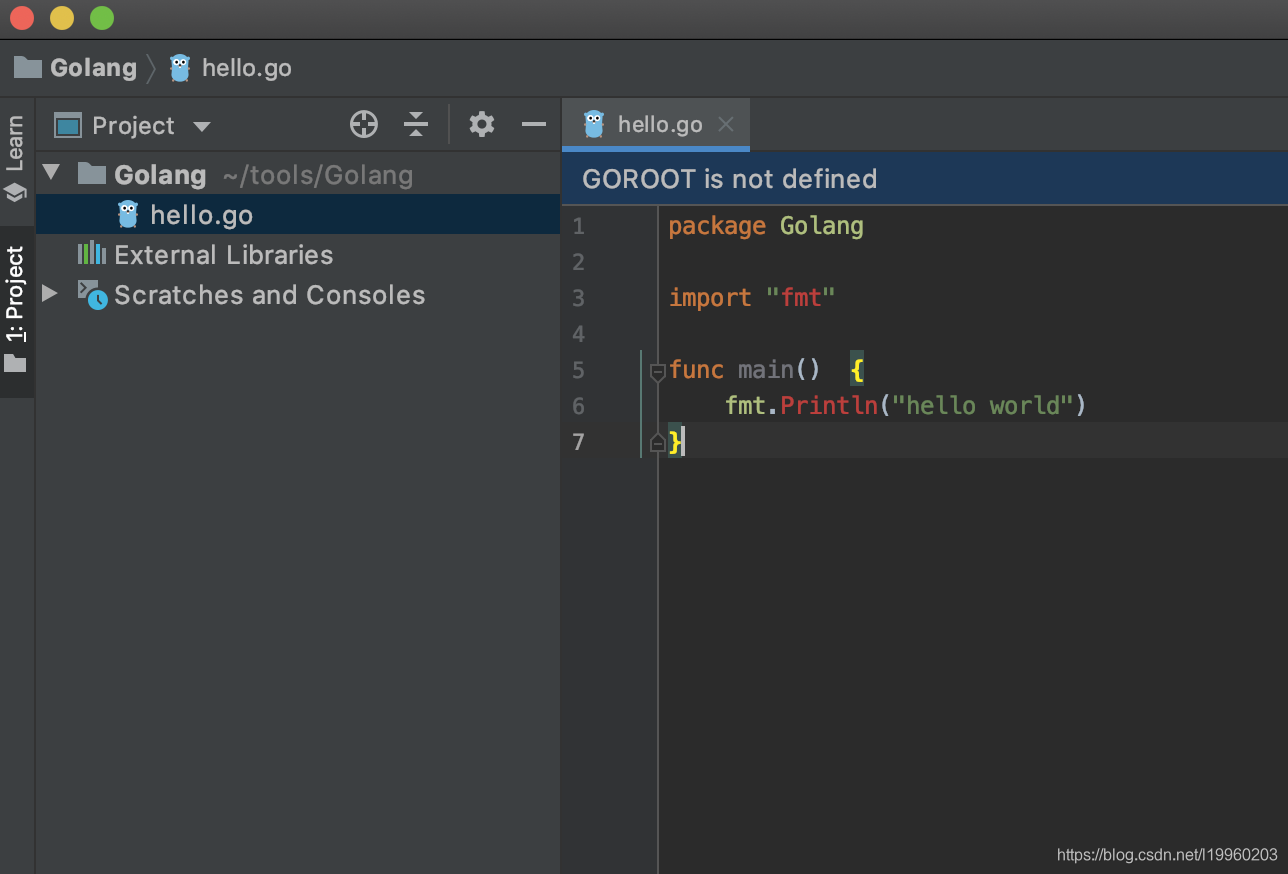
Task: Close the hello.go editor tab
Action: coord(726,125)
